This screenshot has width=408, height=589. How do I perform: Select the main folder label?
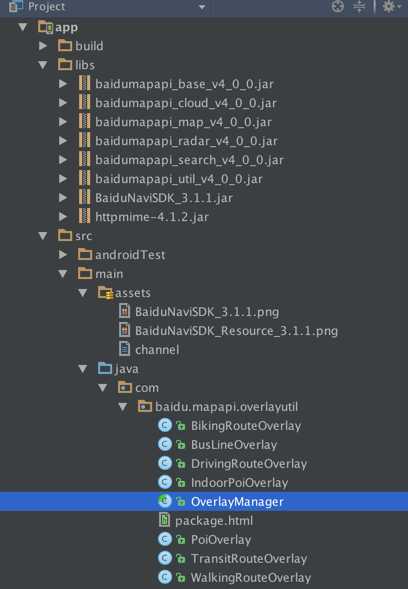[109, 274]
